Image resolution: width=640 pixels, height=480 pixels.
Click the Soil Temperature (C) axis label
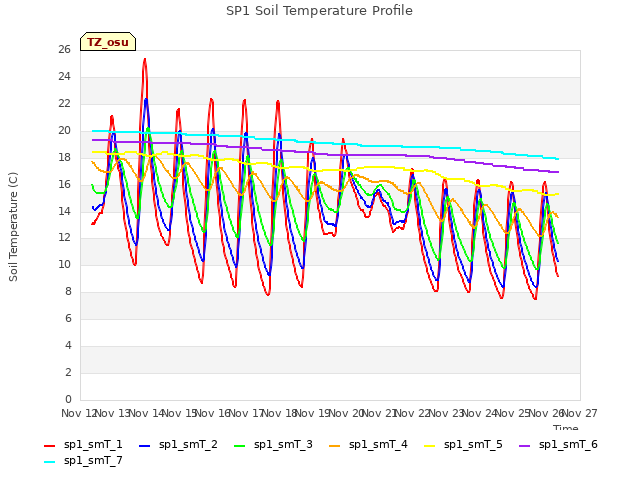coord(13,227)
